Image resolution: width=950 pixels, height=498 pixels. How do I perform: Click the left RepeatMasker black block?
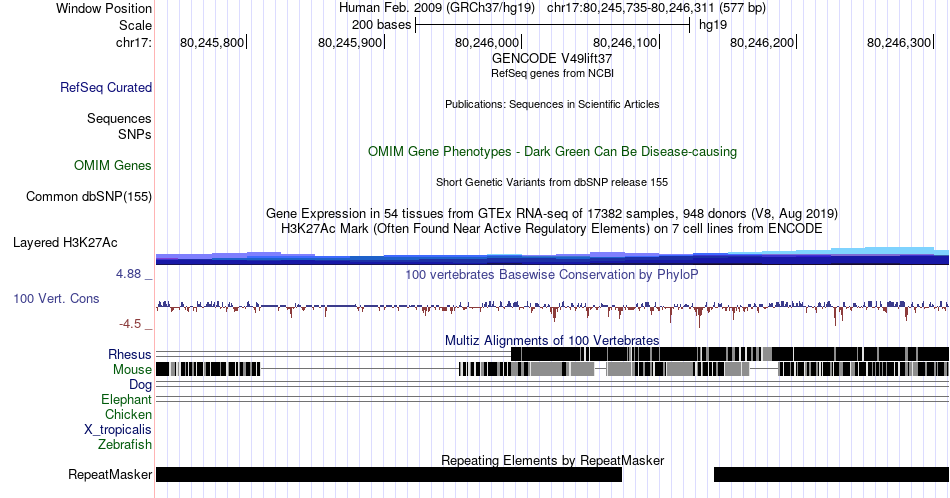(x=389, y=474)
